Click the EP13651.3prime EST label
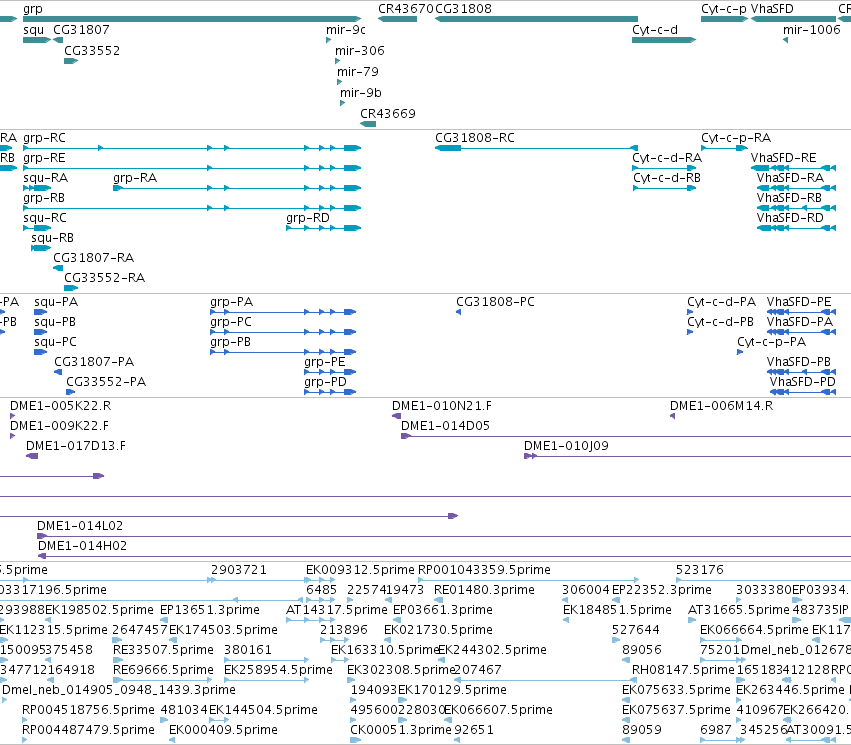Viewport: 851px width, 745px height. click(x=210, y=610)
